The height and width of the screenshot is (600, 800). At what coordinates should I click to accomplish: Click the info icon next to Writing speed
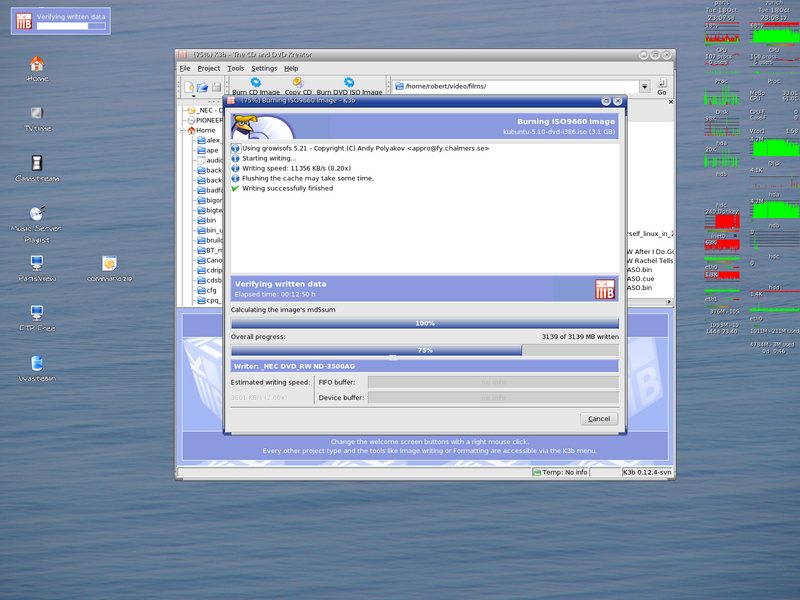point(235,168)
